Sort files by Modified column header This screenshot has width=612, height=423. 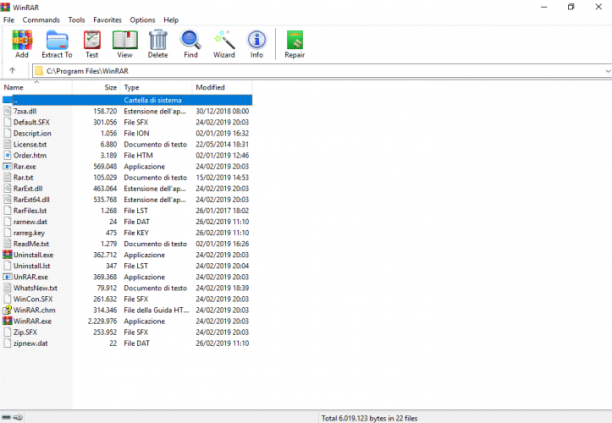pos(222,87)
